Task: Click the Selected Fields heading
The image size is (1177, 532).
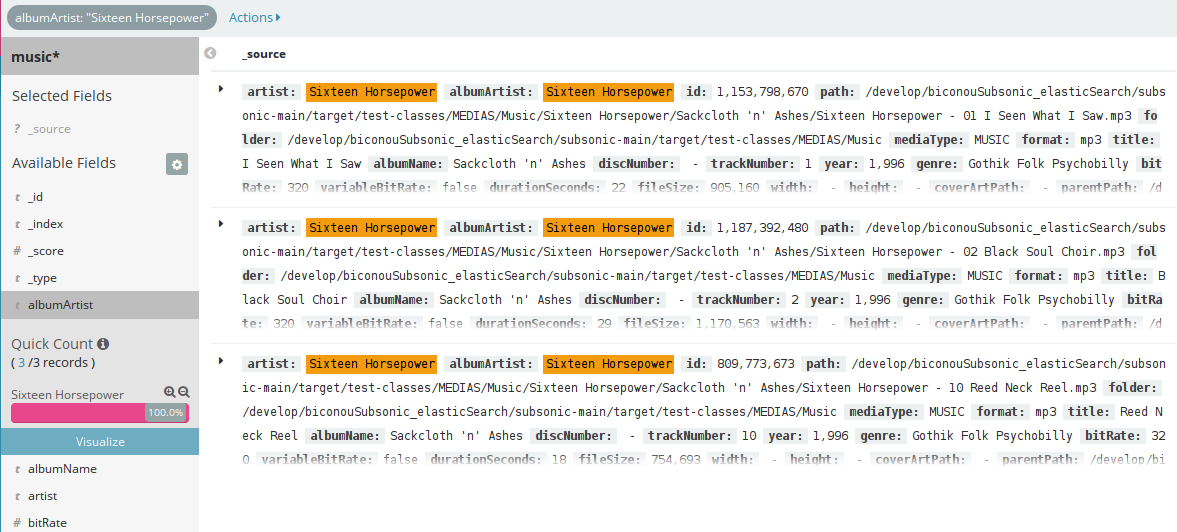Action: (x=62, y=96)
